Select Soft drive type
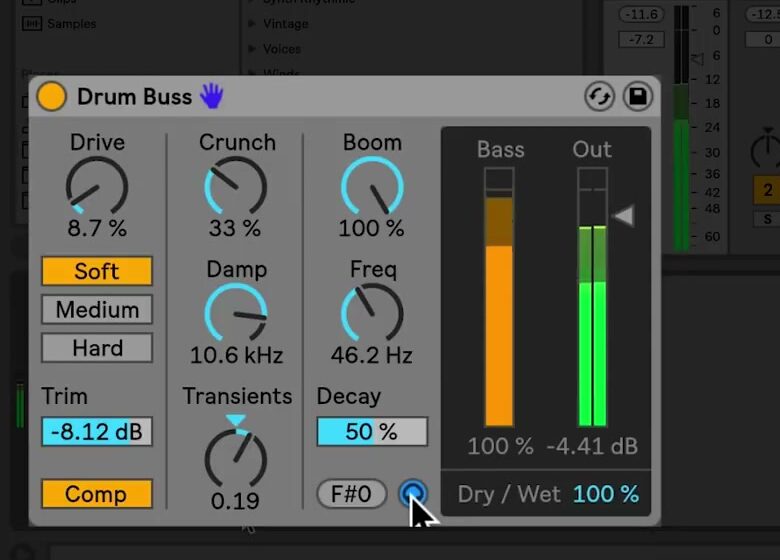The height and width of the screenshot is (560, 780). 97,271
